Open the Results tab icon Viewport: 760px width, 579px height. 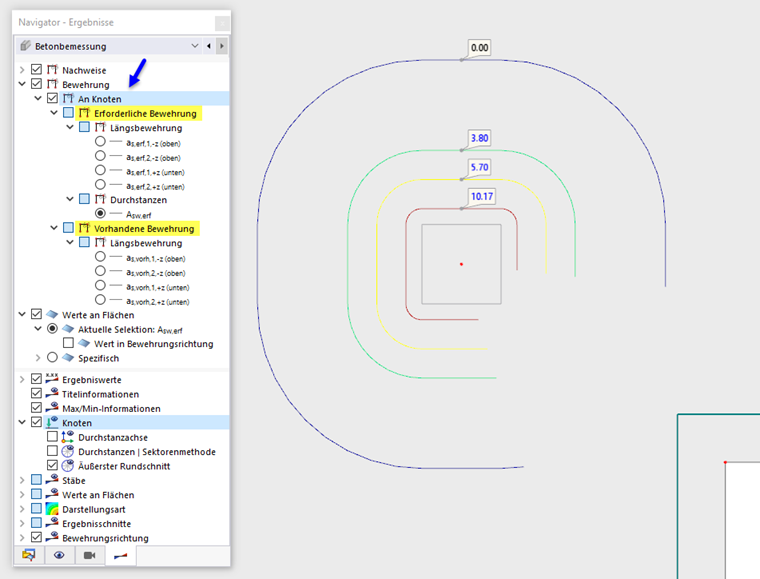click(x=121, y=556)
